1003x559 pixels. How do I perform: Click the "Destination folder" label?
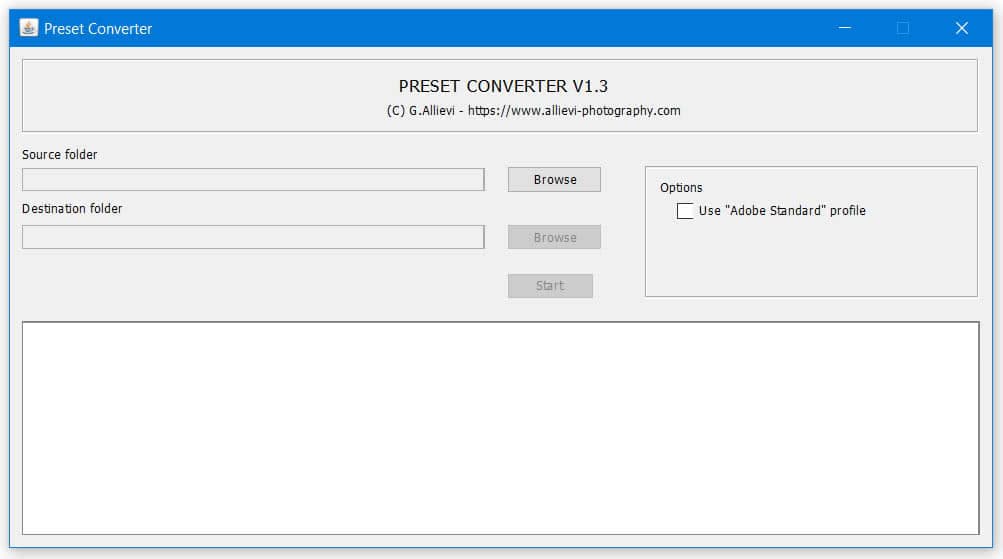tap(72, 209)
